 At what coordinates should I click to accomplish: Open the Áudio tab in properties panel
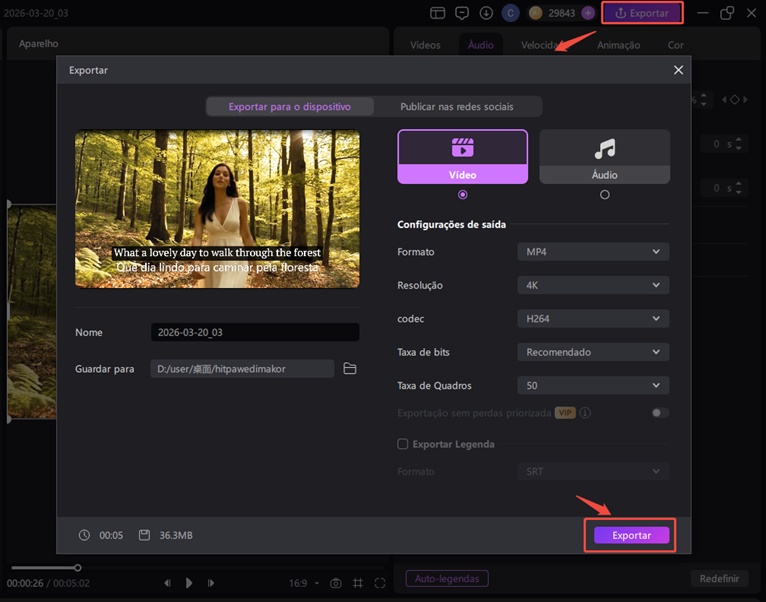[481, 45]
